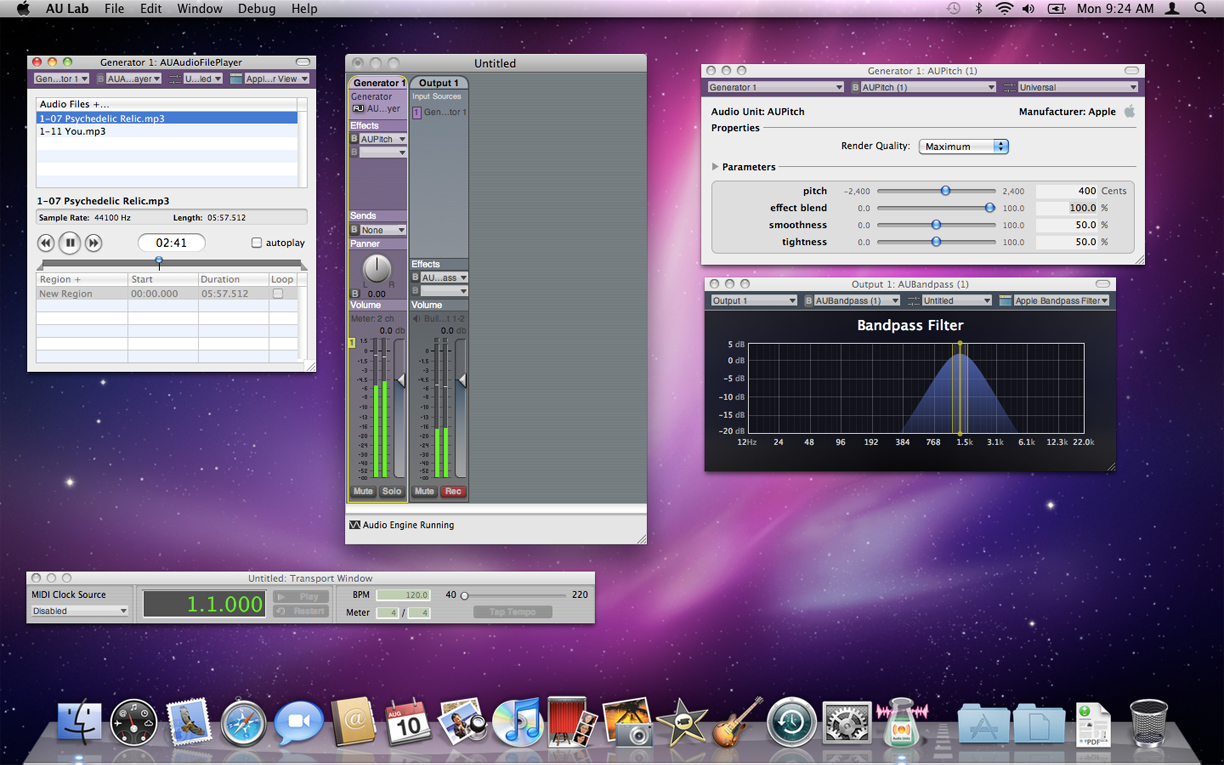Screen dimensions: 1224x765
Task: Click the Play button in Transport Window
Action: tap(300, 596)
